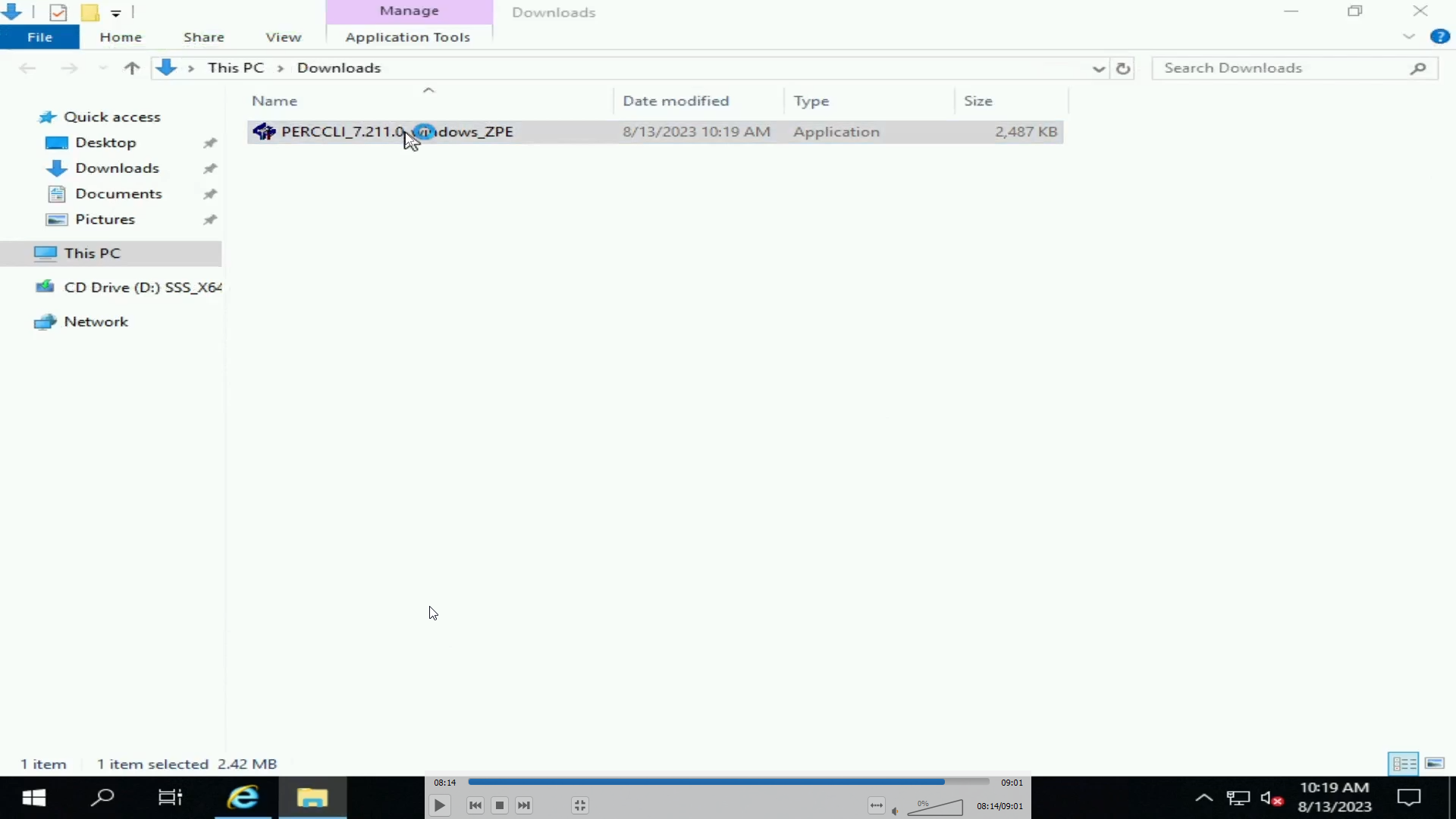Click the details view toggle button
This screenshot has height=819, width=1456.
[x=1405, y=763]
